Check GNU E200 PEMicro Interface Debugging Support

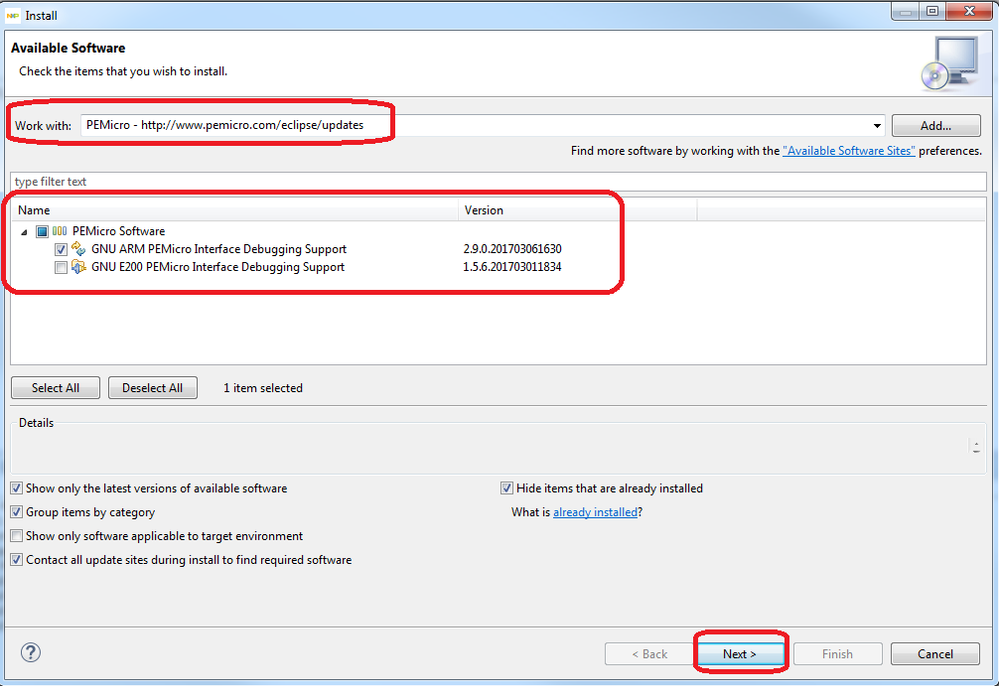tap(61, 268)
